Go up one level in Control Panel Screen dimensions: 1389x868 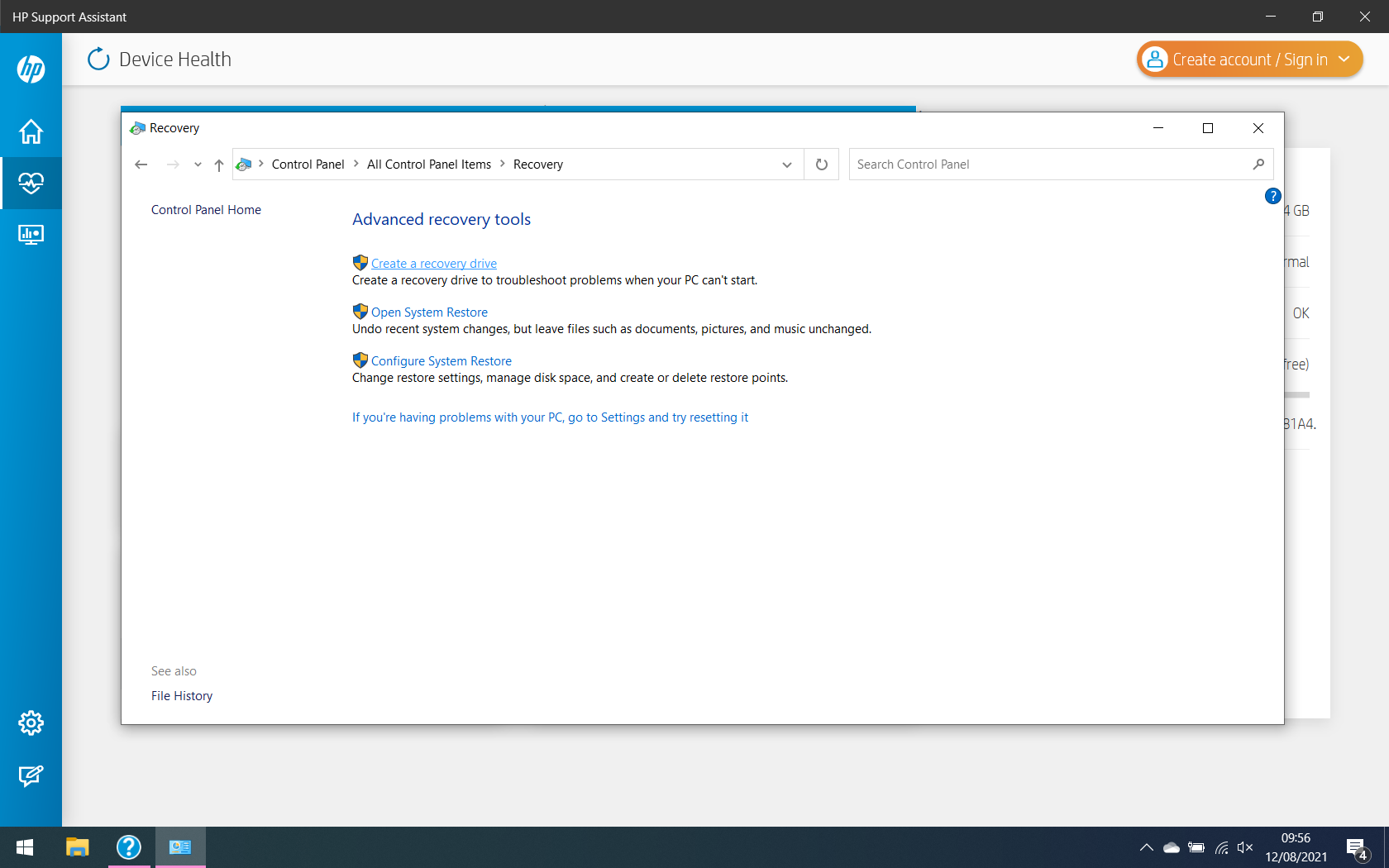point(219,165)
